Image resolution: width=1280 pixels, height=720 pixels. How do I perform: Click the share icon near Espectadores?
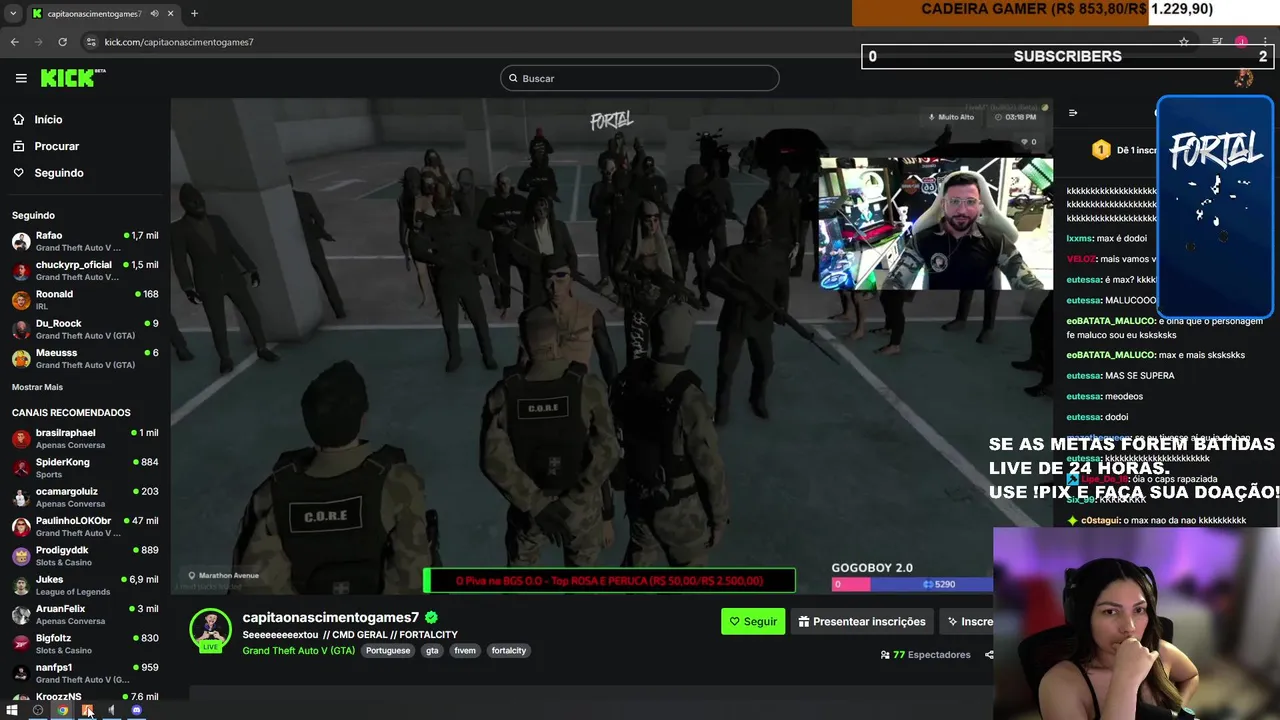pyautogui.click(x=989, y=655)
